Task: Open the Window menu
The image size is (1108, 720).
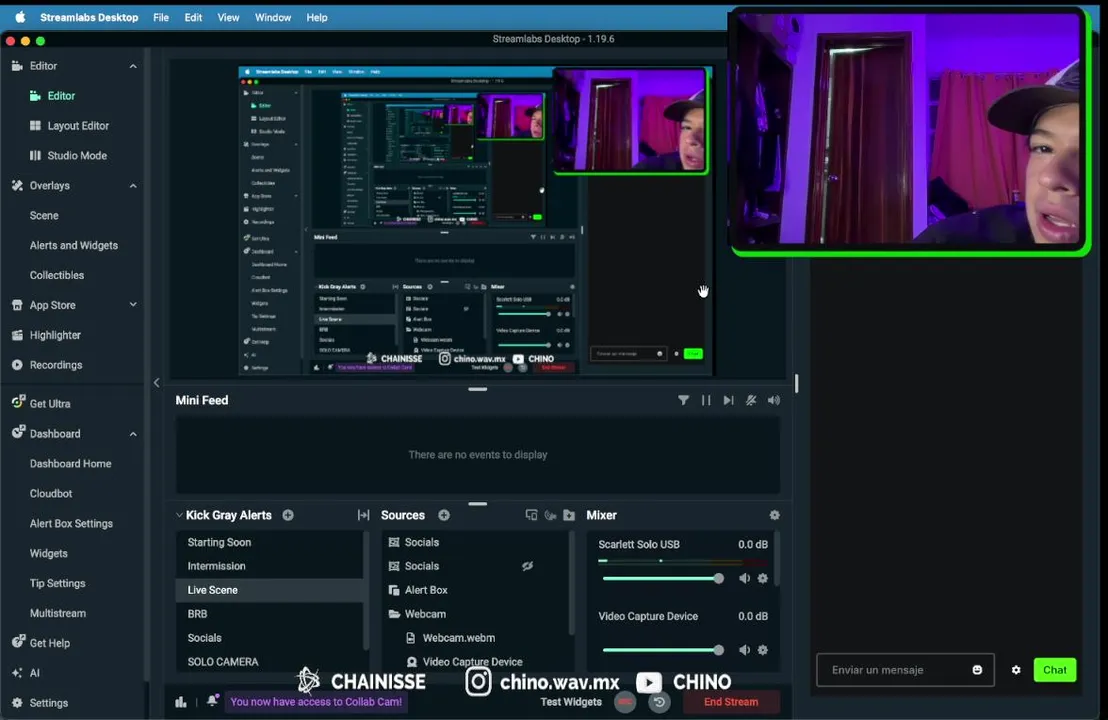Action: pos(273,18)
